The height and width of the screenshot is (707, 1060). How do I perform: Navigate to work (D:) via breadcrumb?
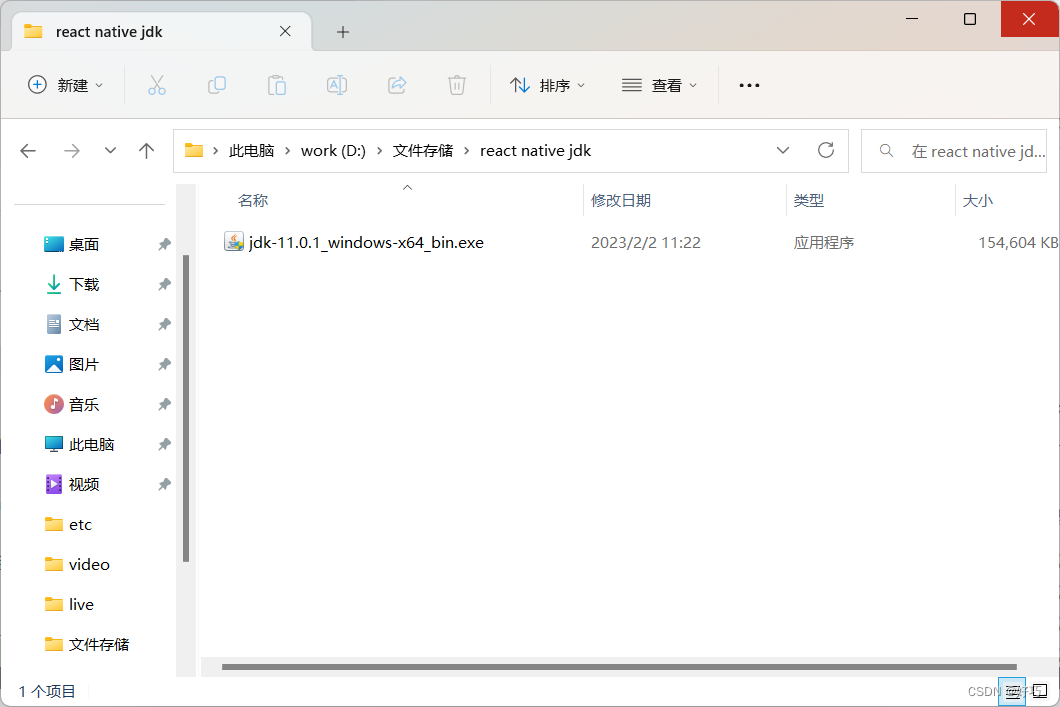(333, 150)
